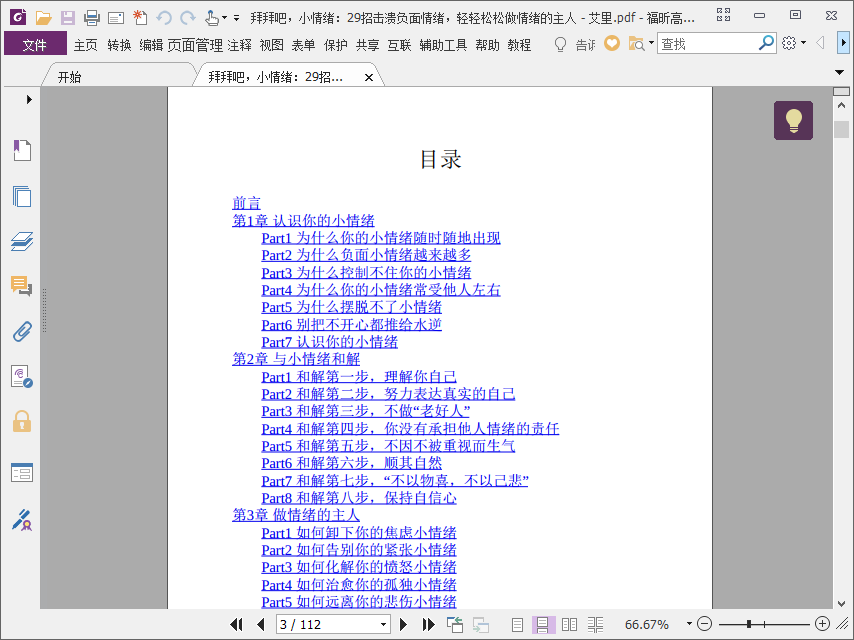
Task: Toggle continuous facing view mode
Action: [595, 625]
